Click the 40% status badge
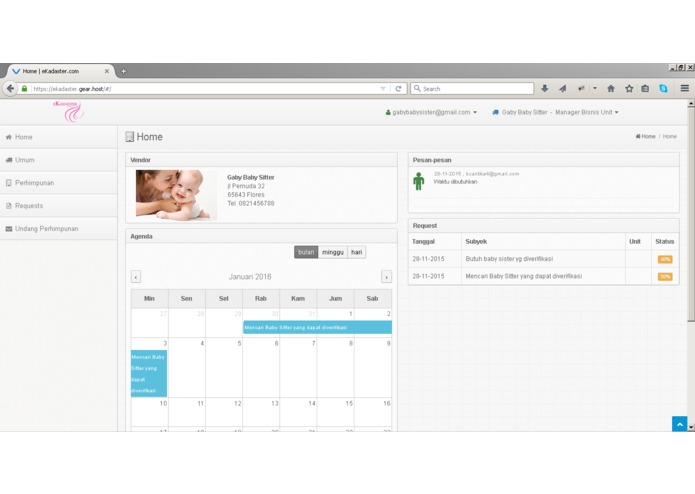This screenshot has width=695, height=494. point(665,259)
